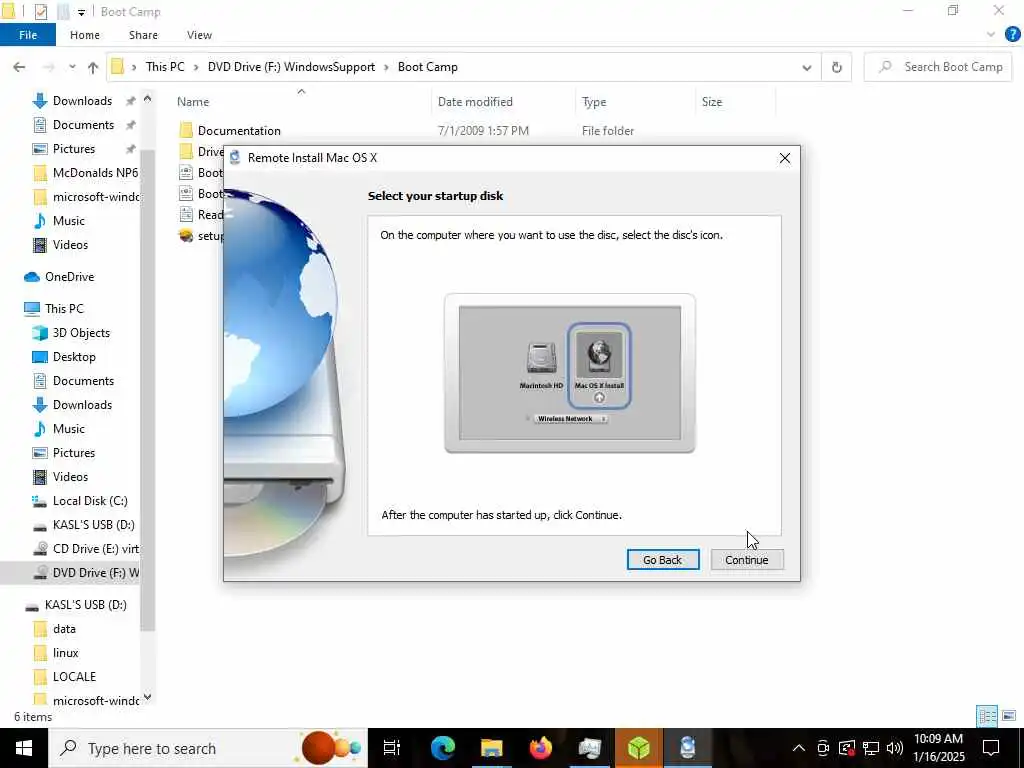Open the Home ribbon tab
The image size is (1024, 768).
[85, 35]
